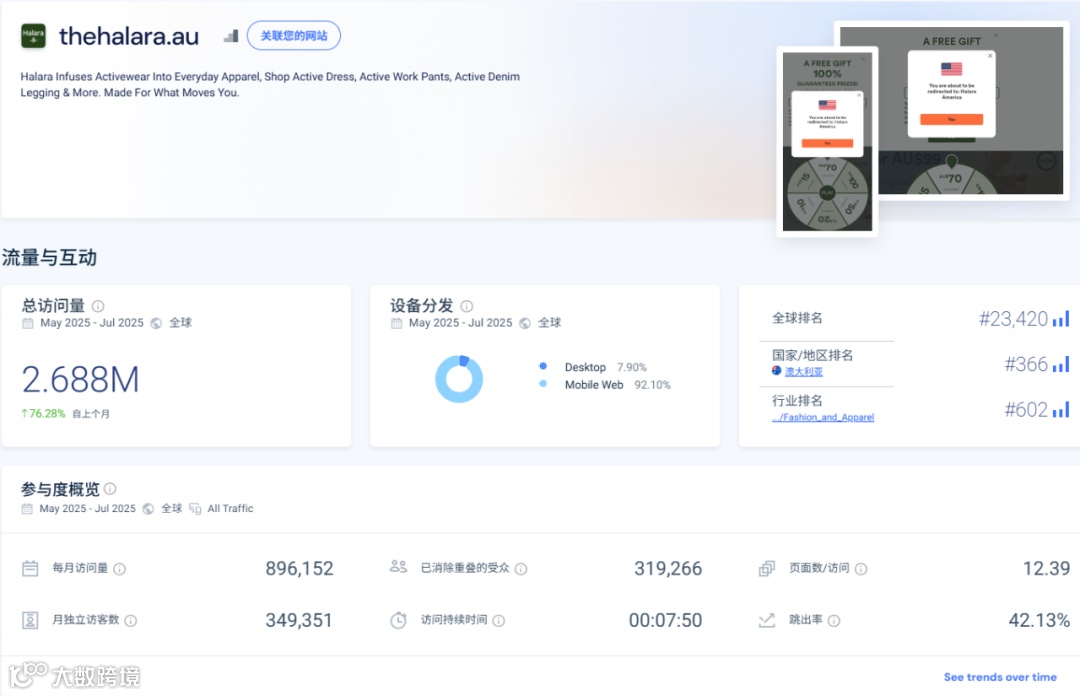Click calendar icon in 总访问量 card

point(28,323)
